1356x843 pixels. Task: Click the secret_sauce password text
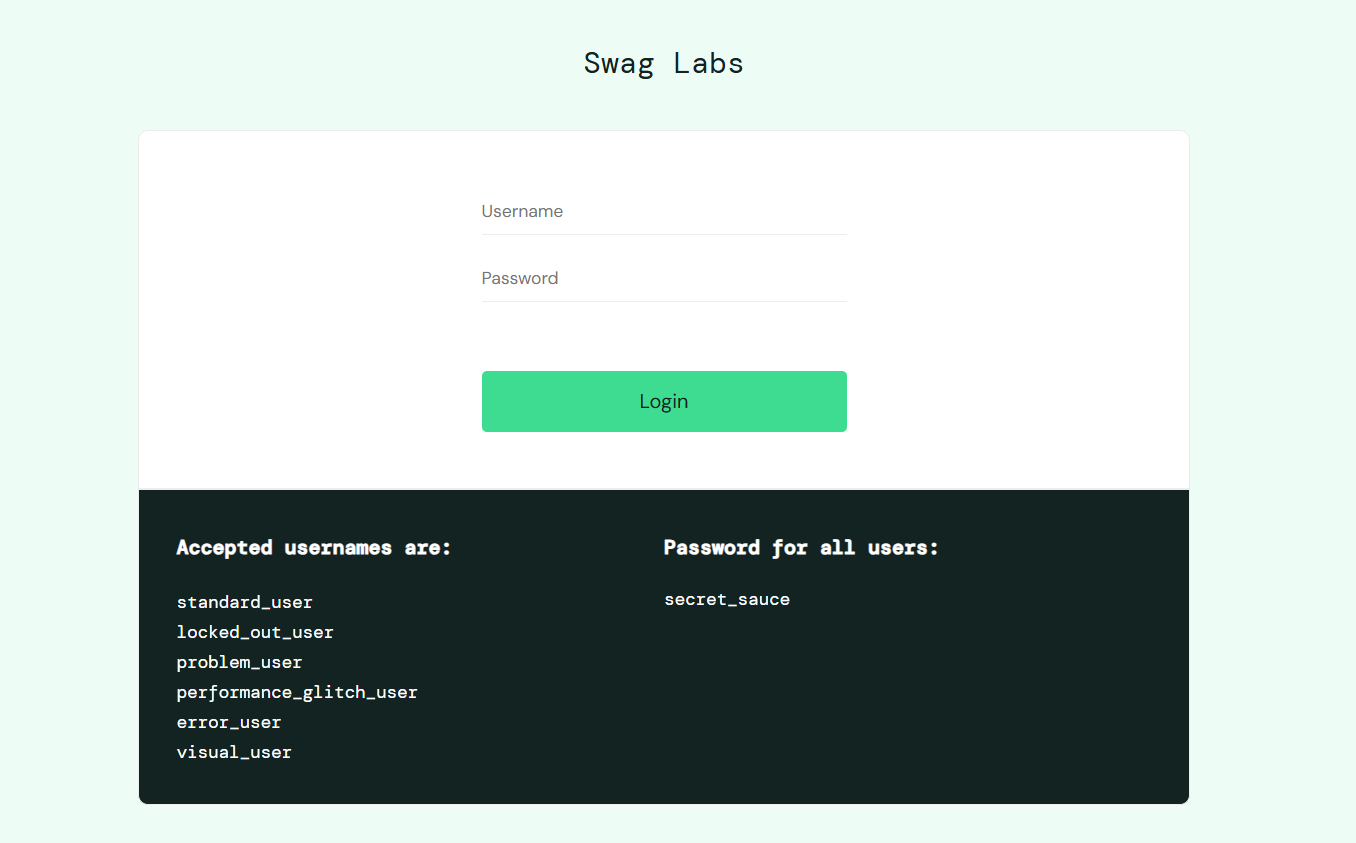[x=727, y=600]
